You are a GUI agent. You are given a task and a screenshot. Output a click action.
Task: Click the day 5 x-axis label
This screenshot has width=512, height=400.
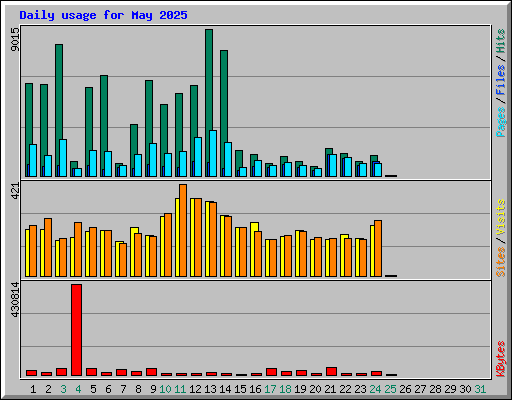(x=93, y=389)
